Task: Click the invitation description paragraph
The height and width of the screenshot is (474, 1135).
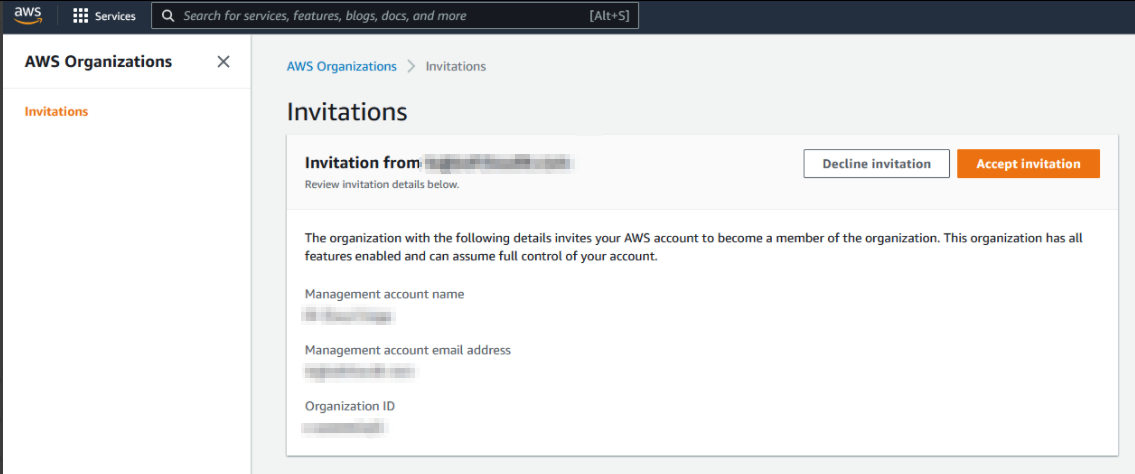Action: [x=693, y=247]
